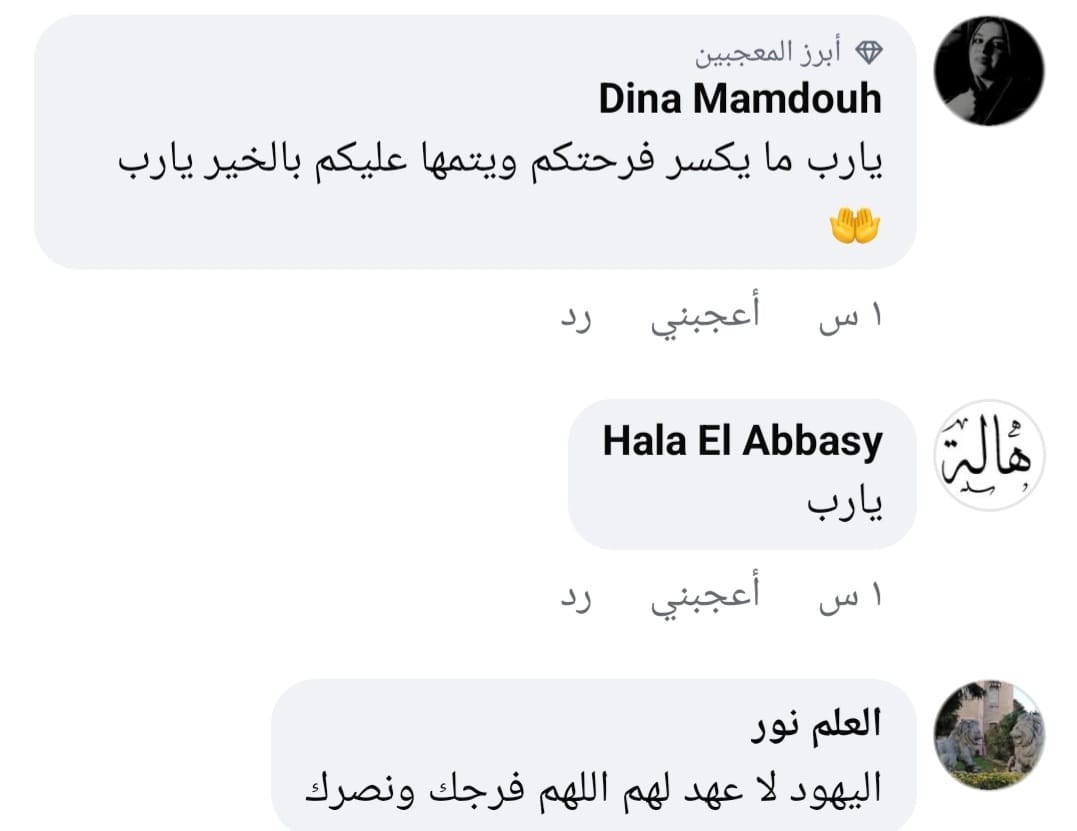The image size is (1077, 831).
Task: Reply to Hala El Abbasy's comment using رد
Action: click(x=575, y=599)
